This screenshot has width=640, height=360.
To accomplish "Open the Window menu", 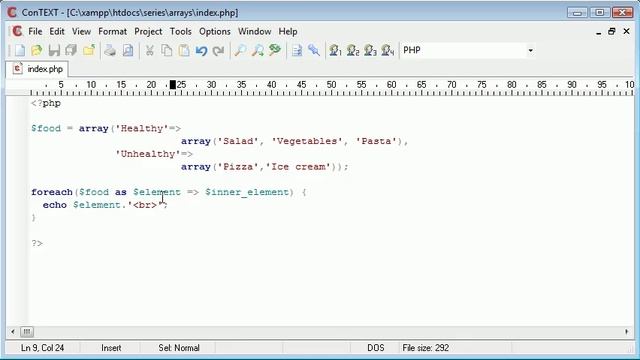I will coord(254,31).
